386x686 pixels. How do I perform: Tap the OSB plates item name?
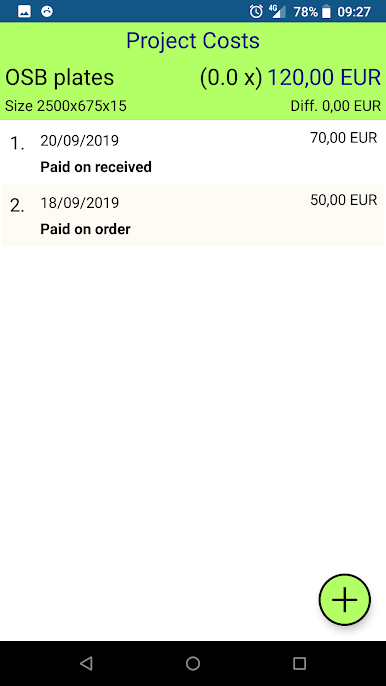click(x=60, y=77)
